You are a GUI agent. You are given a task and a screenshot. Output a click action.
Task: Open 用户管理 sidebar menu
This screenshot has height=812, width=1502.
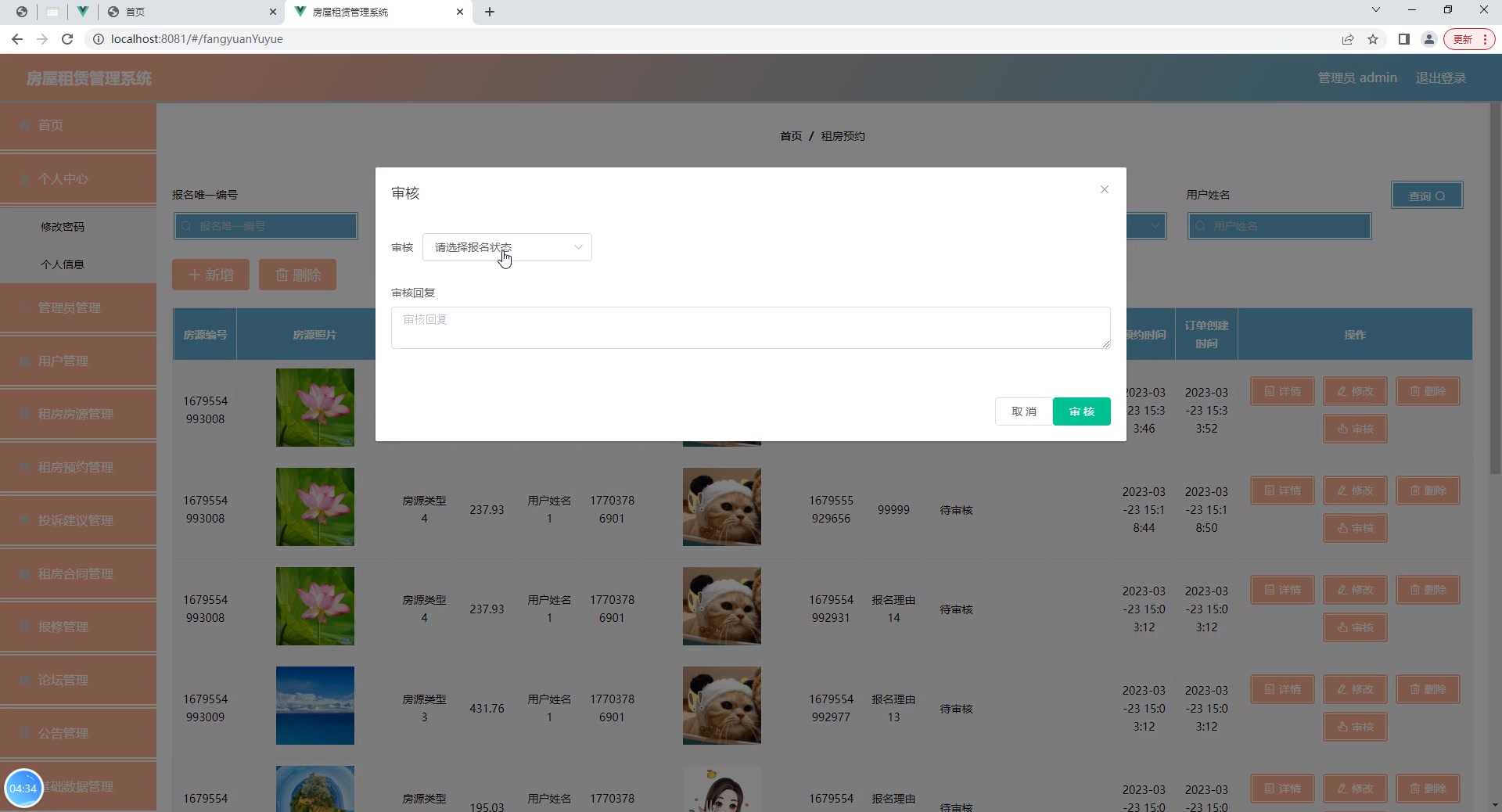pos(78,361)
